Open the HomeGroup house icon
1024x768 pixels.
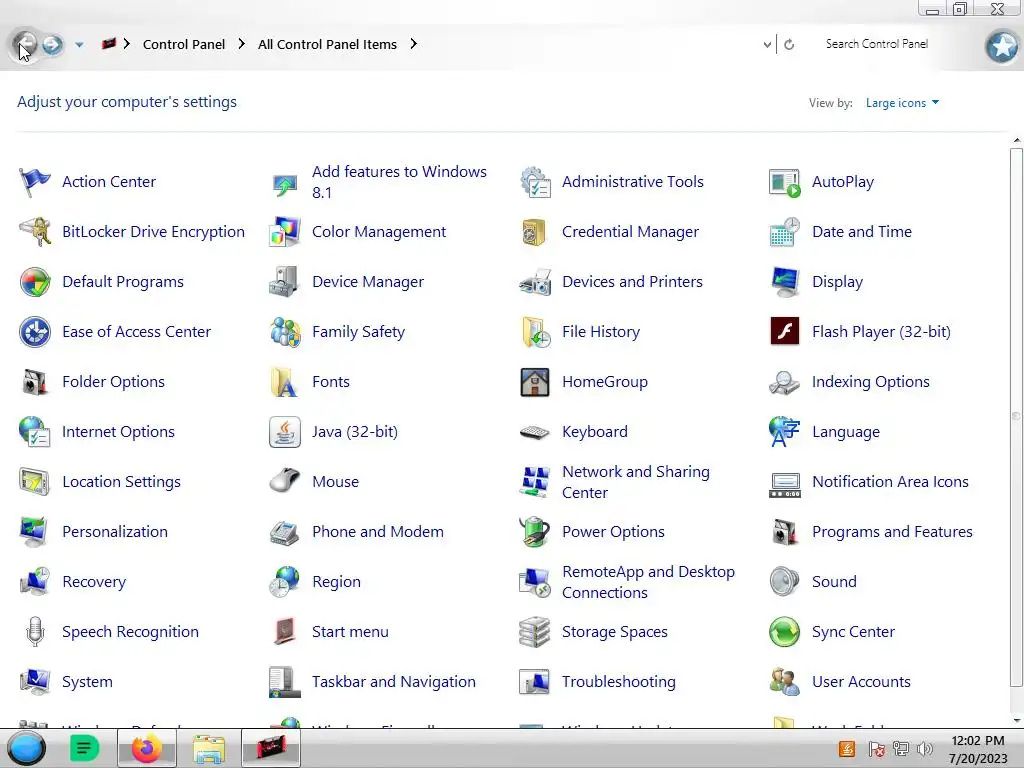(x=535, y=382)
